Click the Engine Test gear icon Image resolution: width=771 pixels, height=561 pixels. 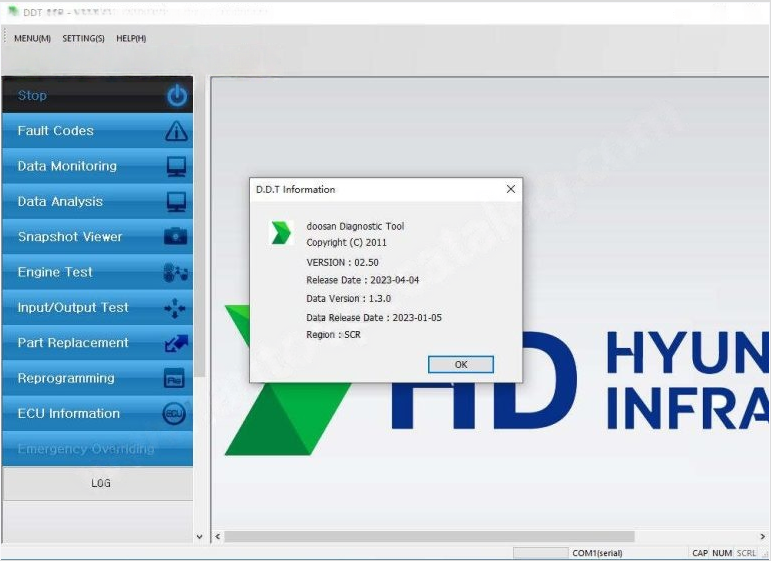click(176, 273)
